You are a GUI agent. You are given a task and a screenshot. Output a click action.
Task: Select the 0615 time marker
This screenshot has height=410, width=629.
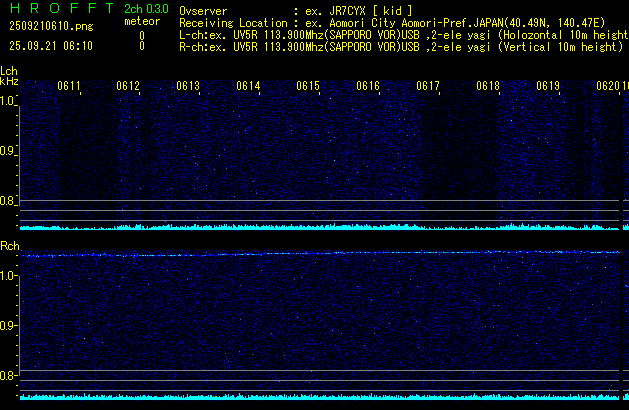(x=308, y=87)
